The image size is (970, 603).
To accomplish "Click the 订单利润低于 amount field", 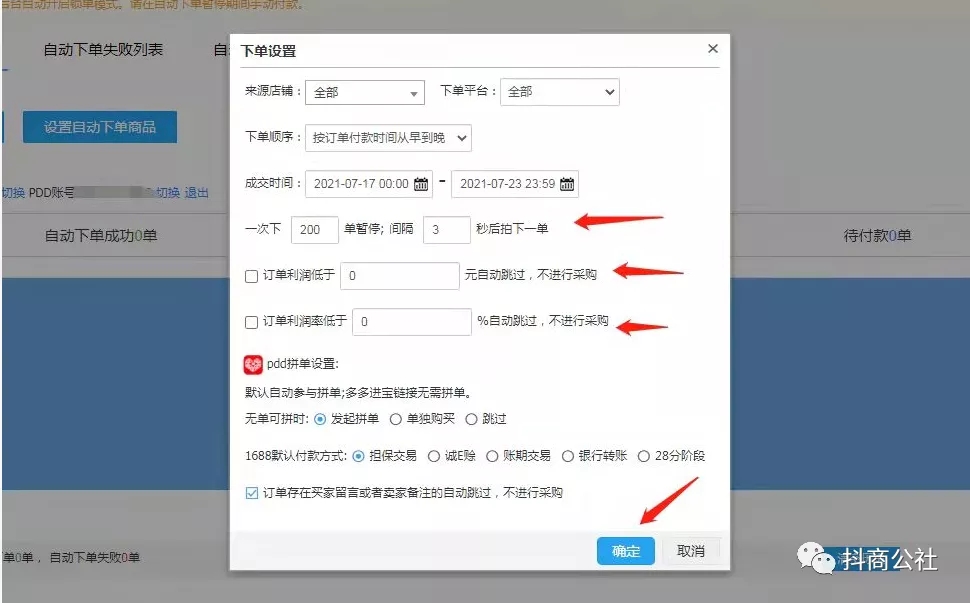I will pos(400,276).
